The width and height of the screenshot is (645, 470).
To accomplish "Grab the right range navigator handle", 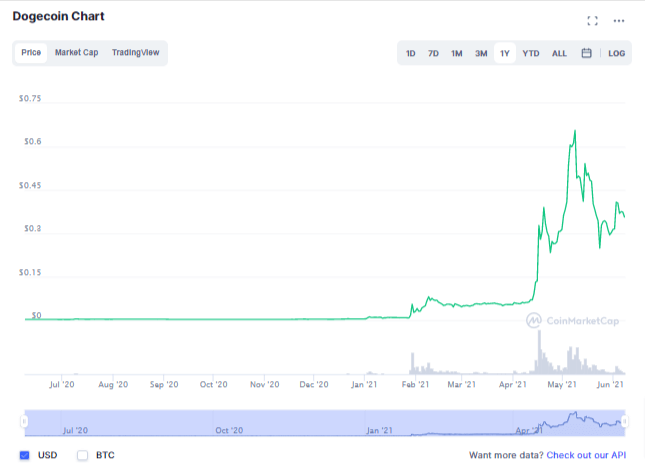I will (x=625, y=421).
